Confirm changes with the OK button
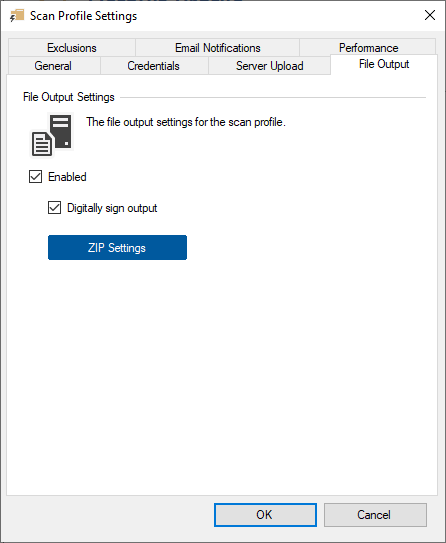 pos(265,515)
